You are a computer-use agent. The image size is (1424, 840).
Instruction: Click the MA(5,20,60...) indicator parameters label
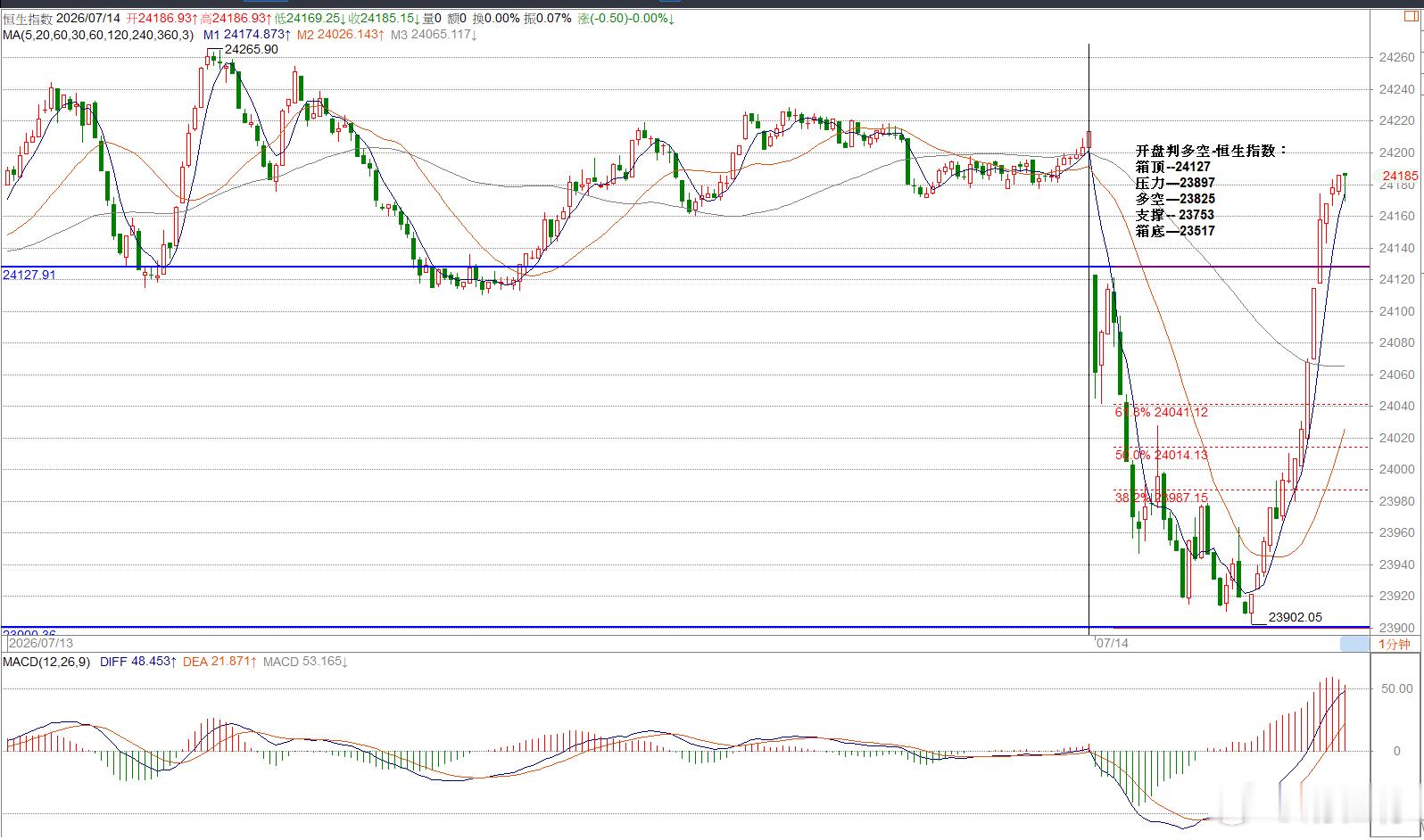[97, 35]
